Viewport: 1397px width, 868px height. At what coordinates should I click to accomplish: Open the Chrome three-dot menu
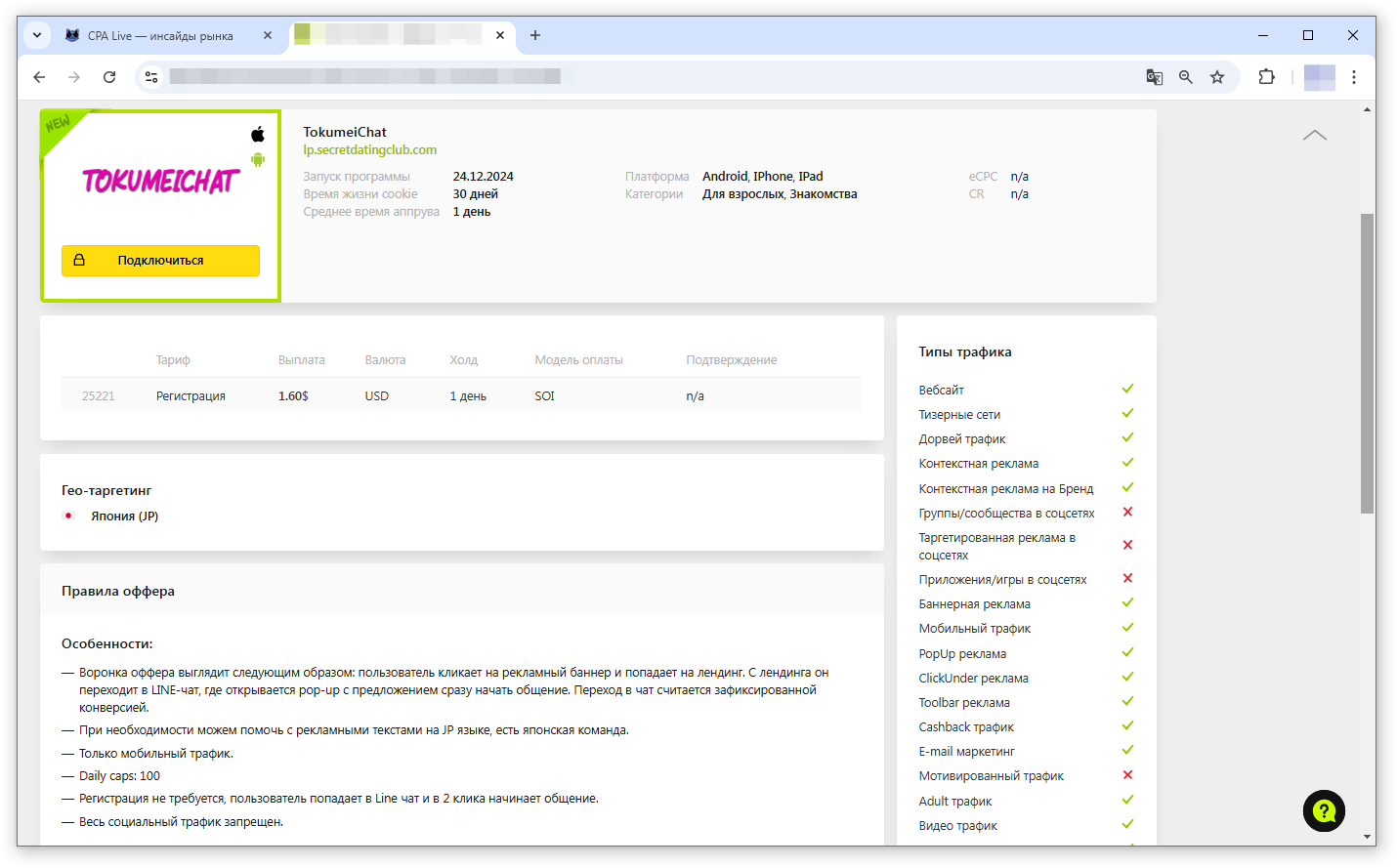[1353, 77]
